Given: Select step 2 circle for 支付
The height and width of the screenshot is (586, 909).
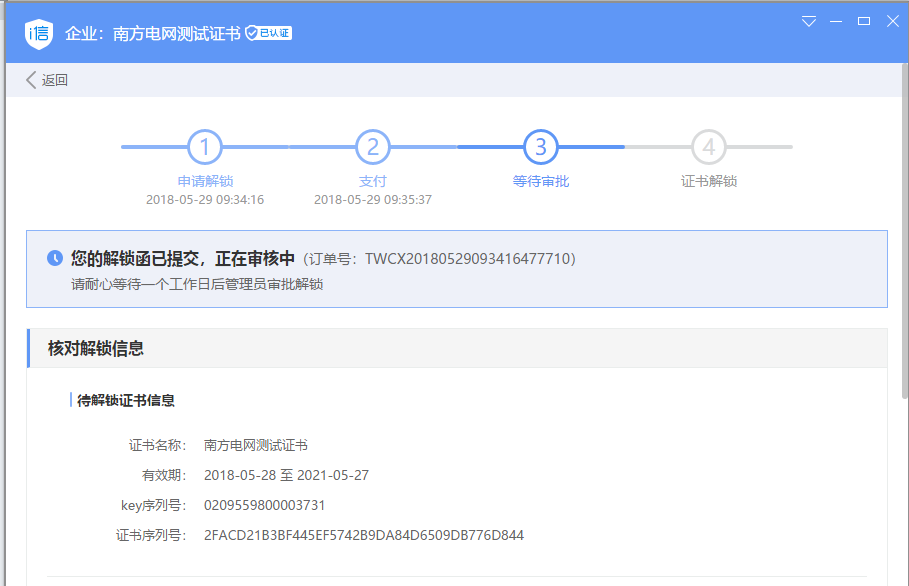Looking at the screenshot, I should pos(372,148).
